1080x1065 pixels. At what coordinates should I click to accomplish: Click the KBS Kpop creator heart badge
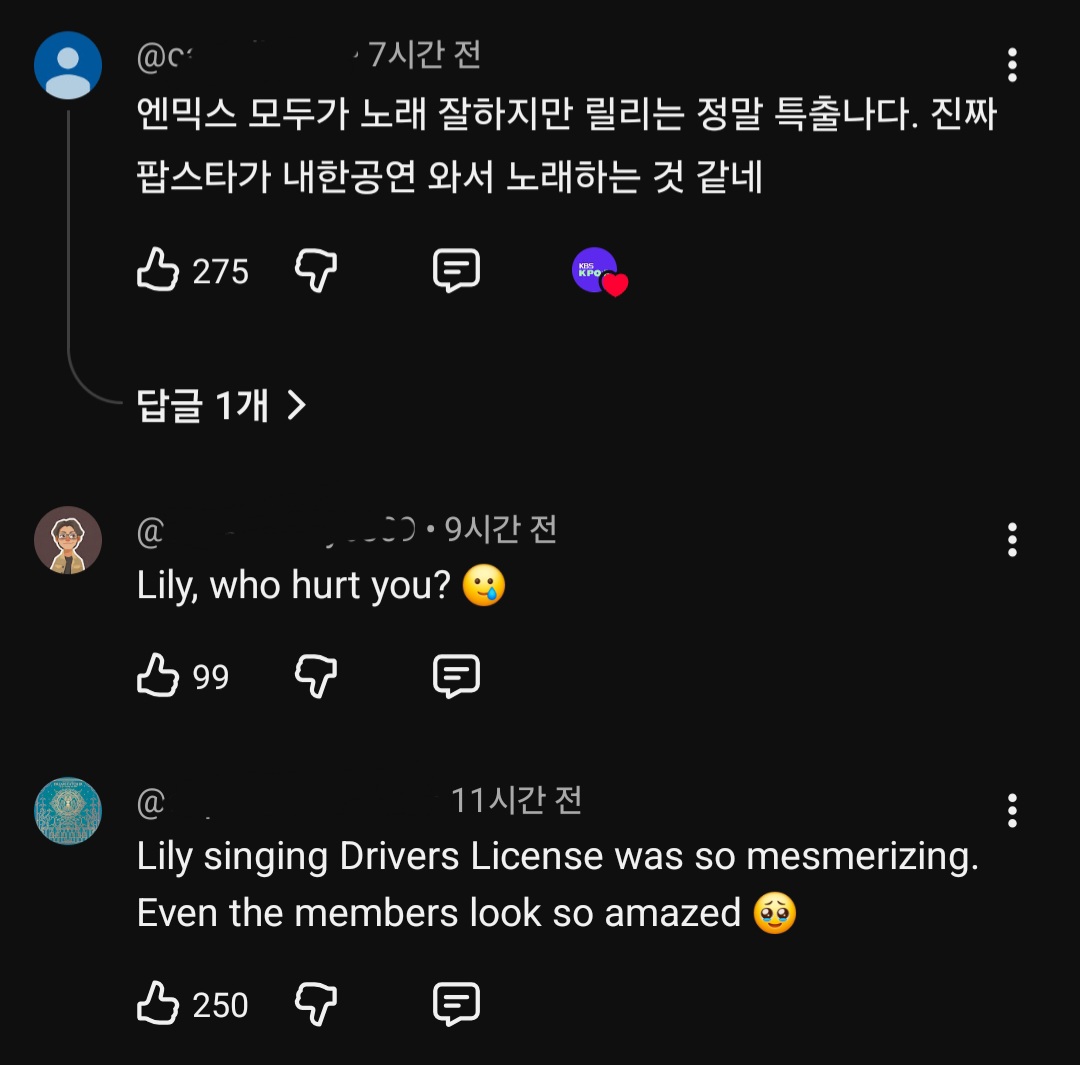coord(598,271)
